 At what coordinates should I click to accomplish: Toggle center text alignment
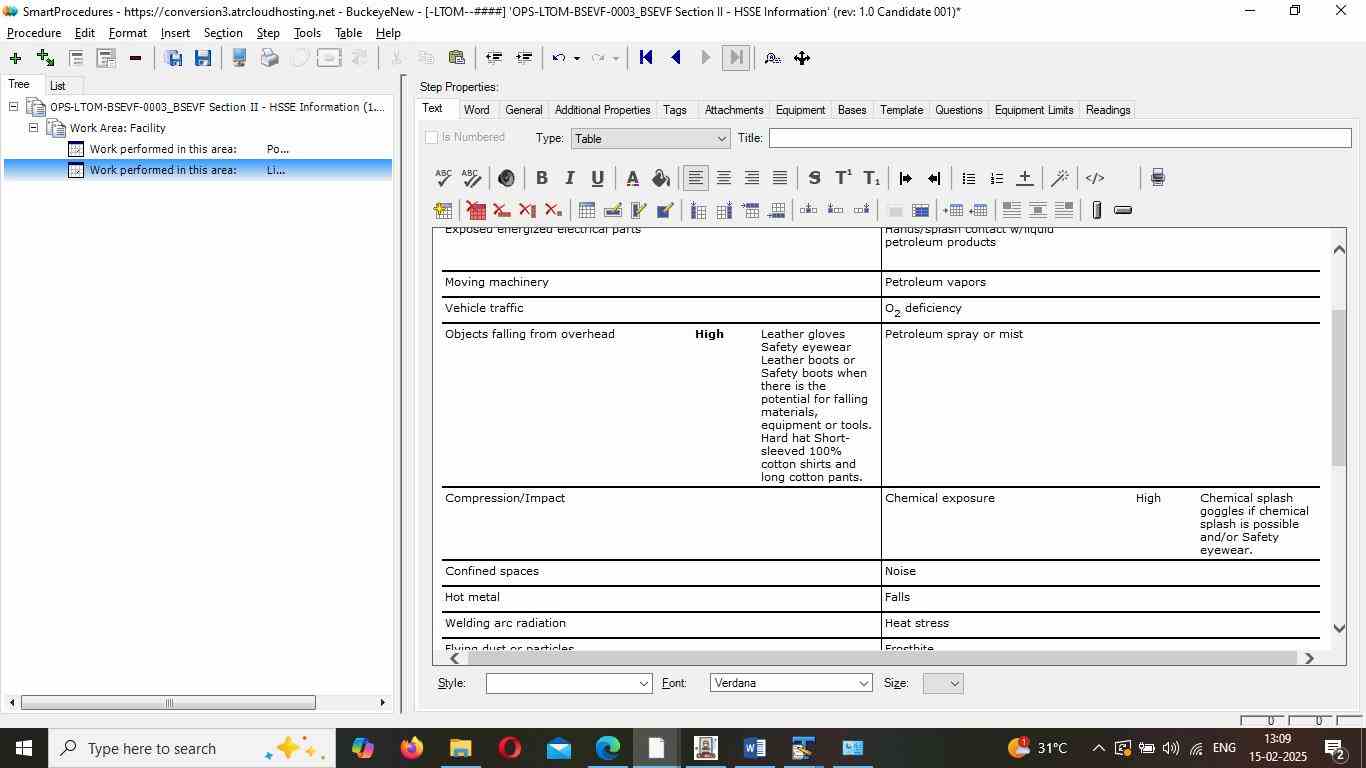click(724, 178)
